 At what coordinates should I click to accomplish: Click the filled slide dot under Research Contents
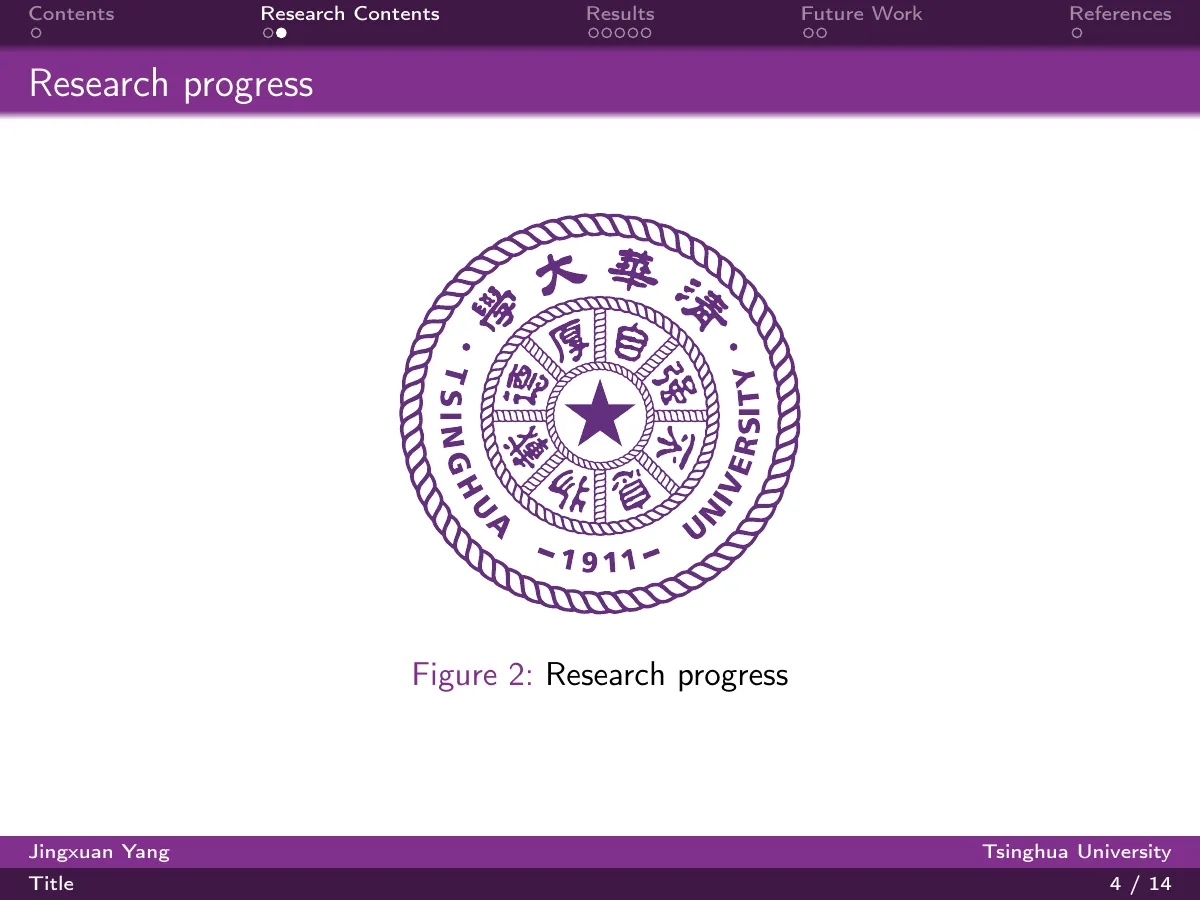pos(281,33)
